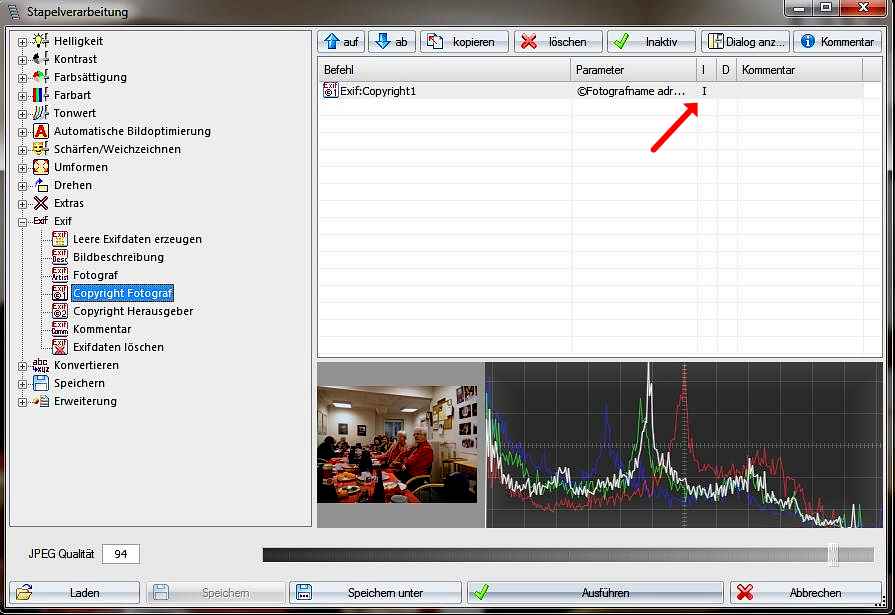Click the Copyright Herausgeber icon
Viewport: 895px width, 615px height.
point(60,311)
